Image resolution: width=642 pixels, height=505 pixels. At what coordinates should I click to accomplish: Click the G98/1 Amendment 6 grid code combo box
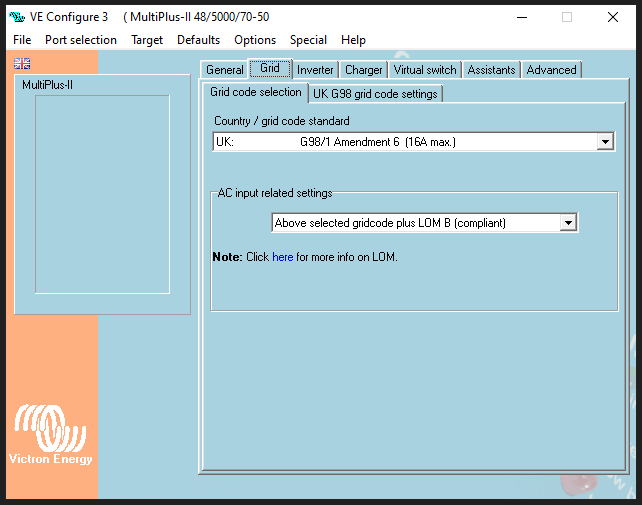coord(414,142)
